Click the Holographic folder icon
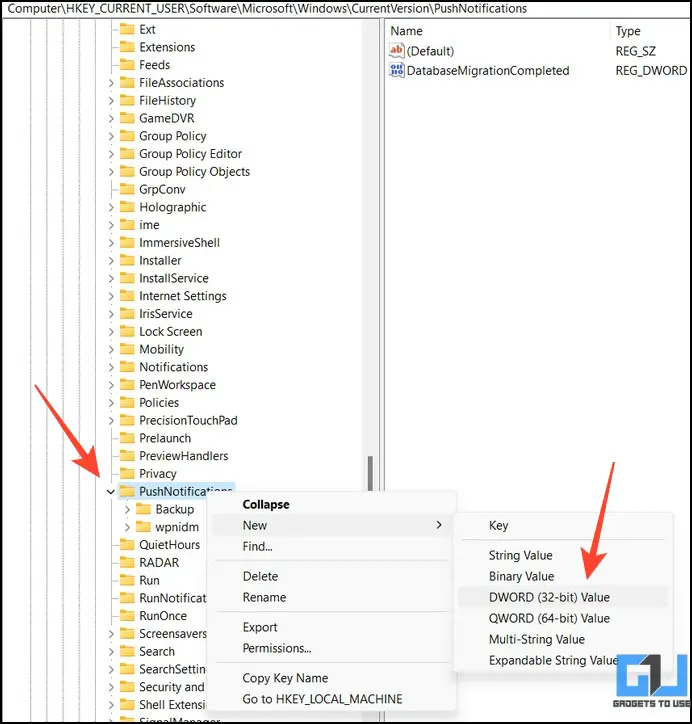Viewport: 692px width, 724px height. [x=127, y=207]
